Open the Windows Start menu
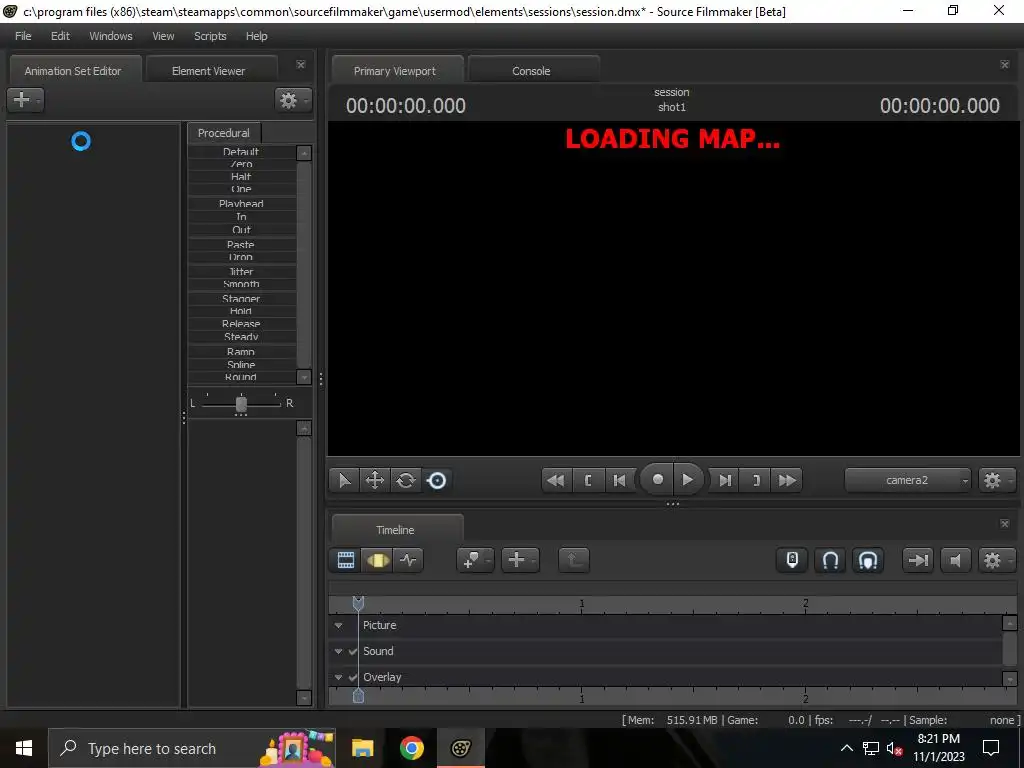 click(24, 748)
